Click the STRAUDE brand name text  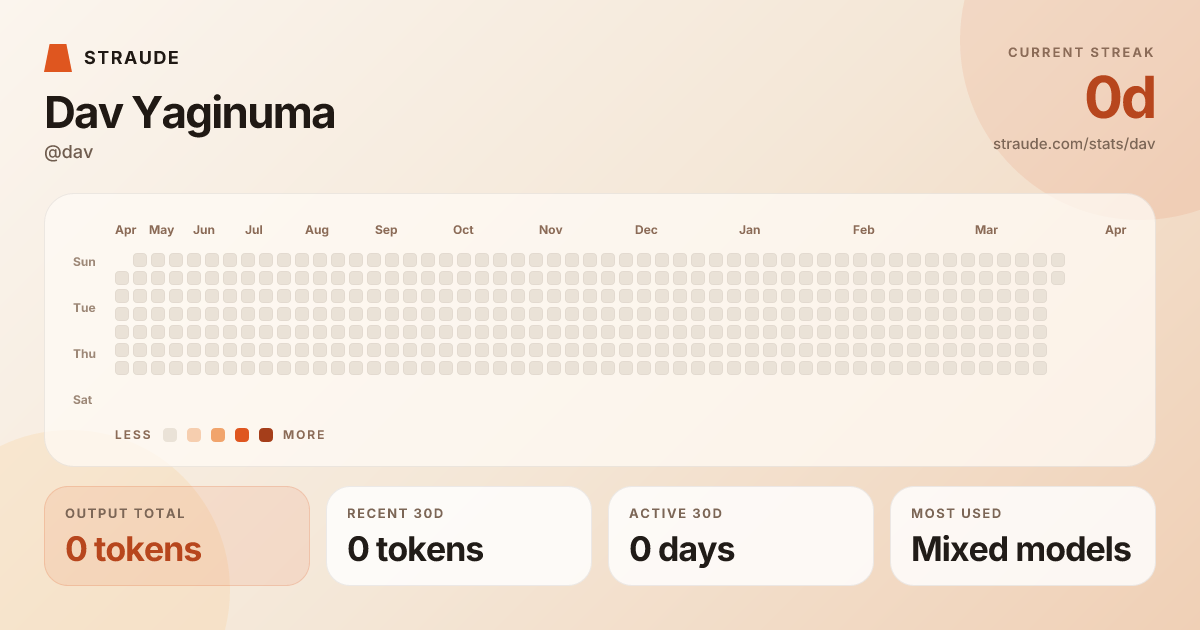pos(132,58)
